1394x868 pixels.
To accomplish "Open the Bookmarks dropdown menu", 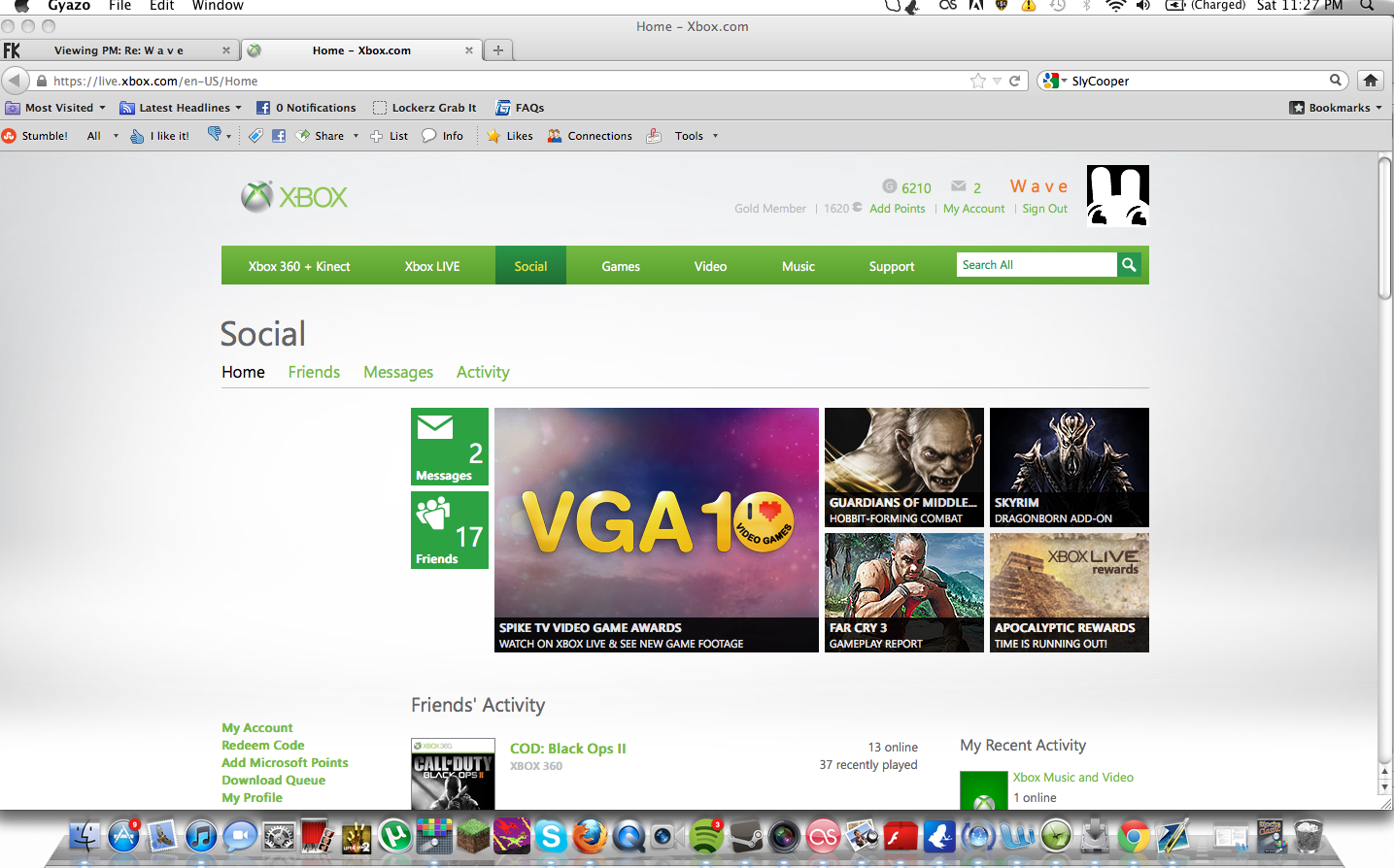I will (x=1336, y=108).
